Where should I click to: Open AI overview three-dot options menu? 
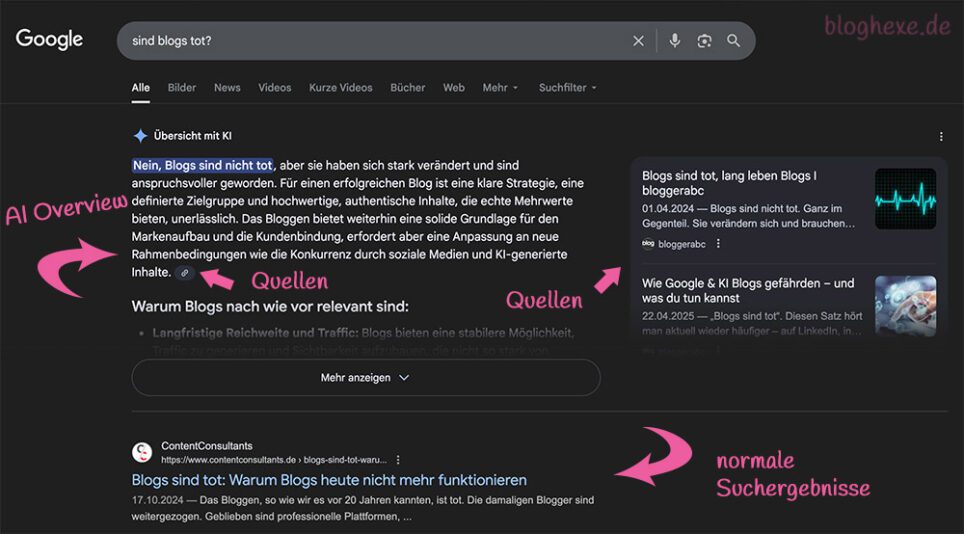[x=941, y=136]
